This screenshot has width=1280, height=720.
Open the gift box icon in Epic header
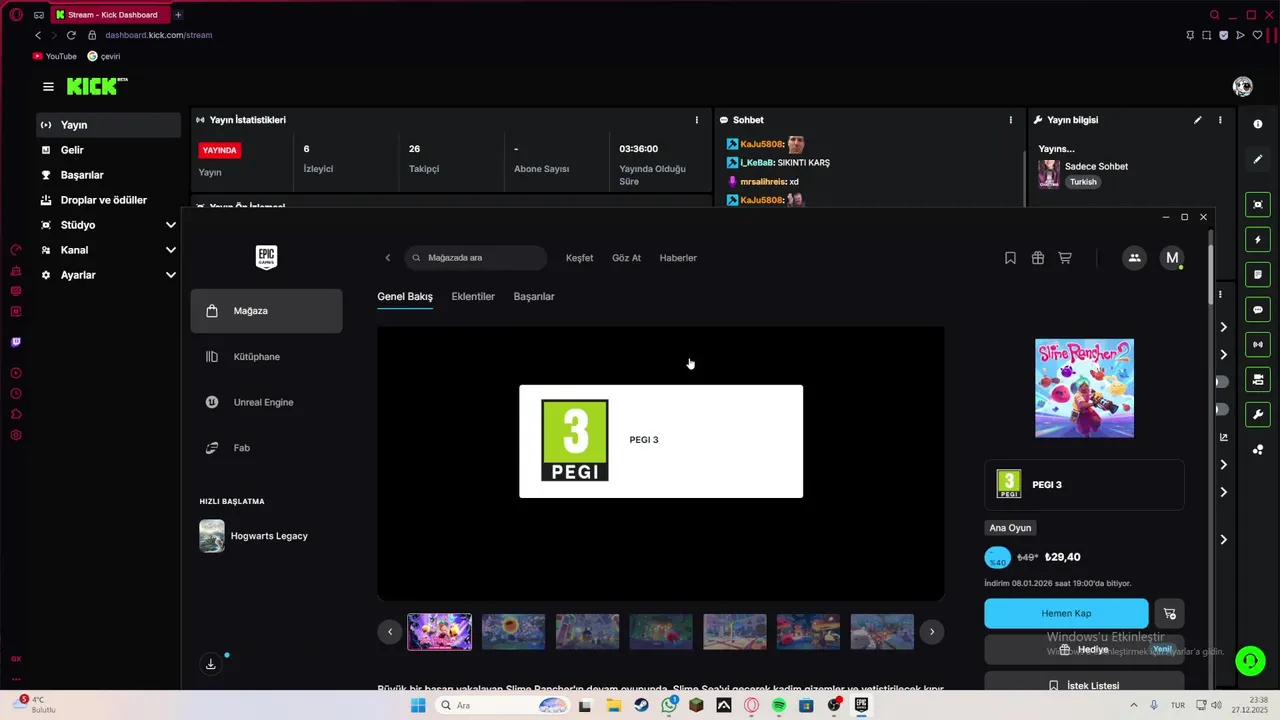tap(1038, 258)
